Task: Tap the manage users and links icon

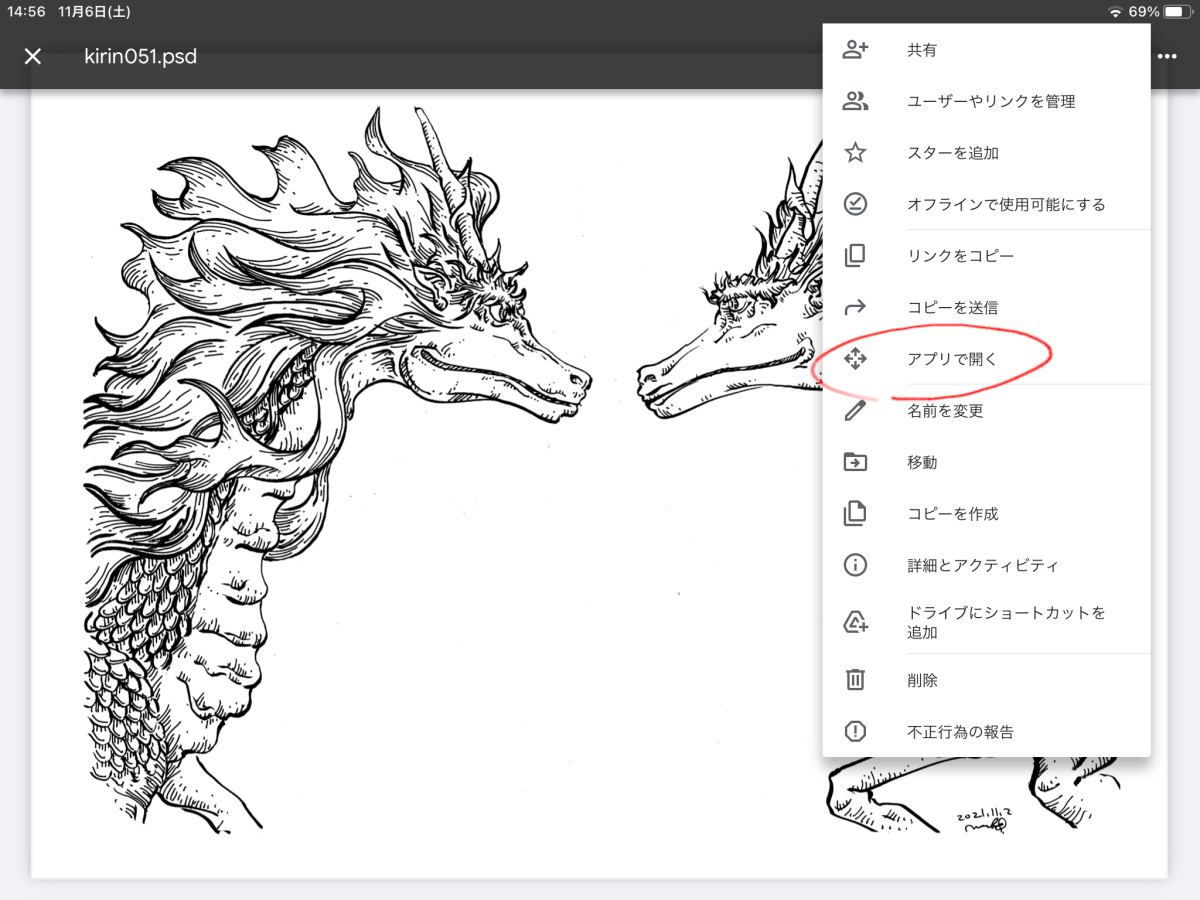Action: click(x=855, y=101)
